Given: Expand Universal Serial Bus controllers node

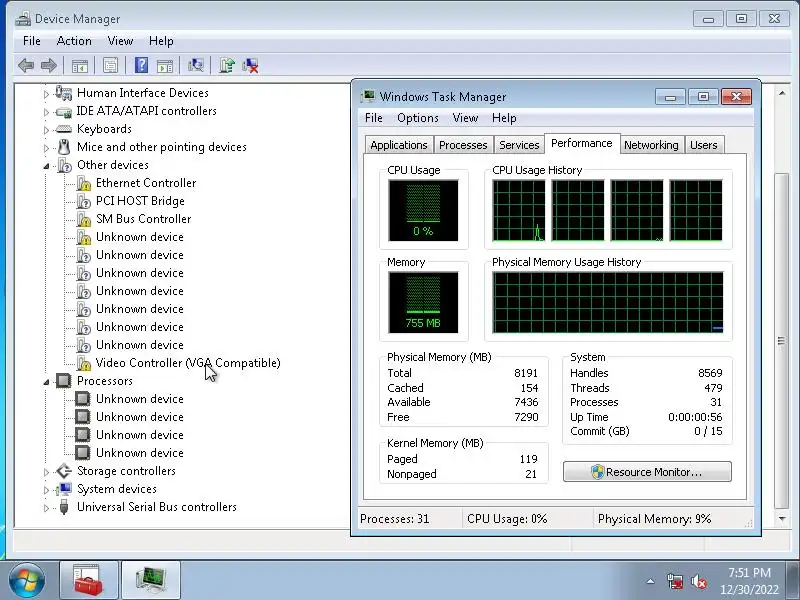Looking at the screenshot, I should (46, 508).
